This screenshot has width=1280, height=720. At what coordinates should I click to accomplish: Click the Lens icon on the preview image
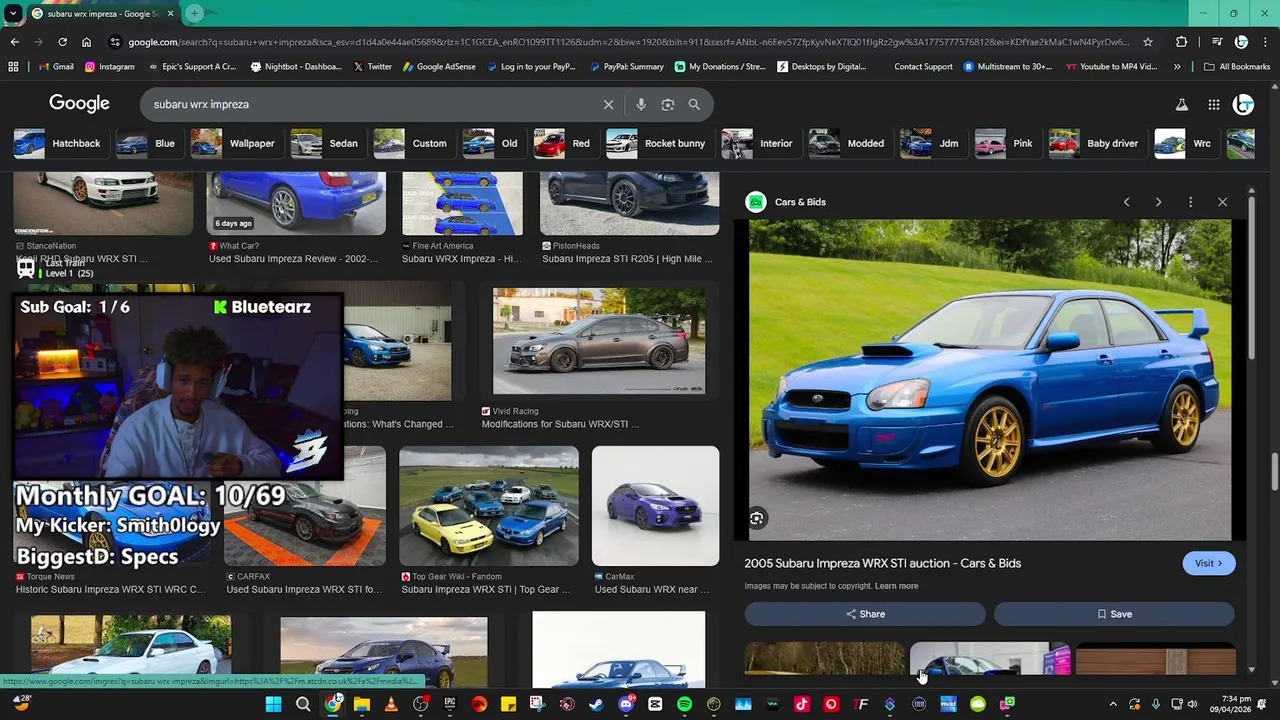[757, 518]
